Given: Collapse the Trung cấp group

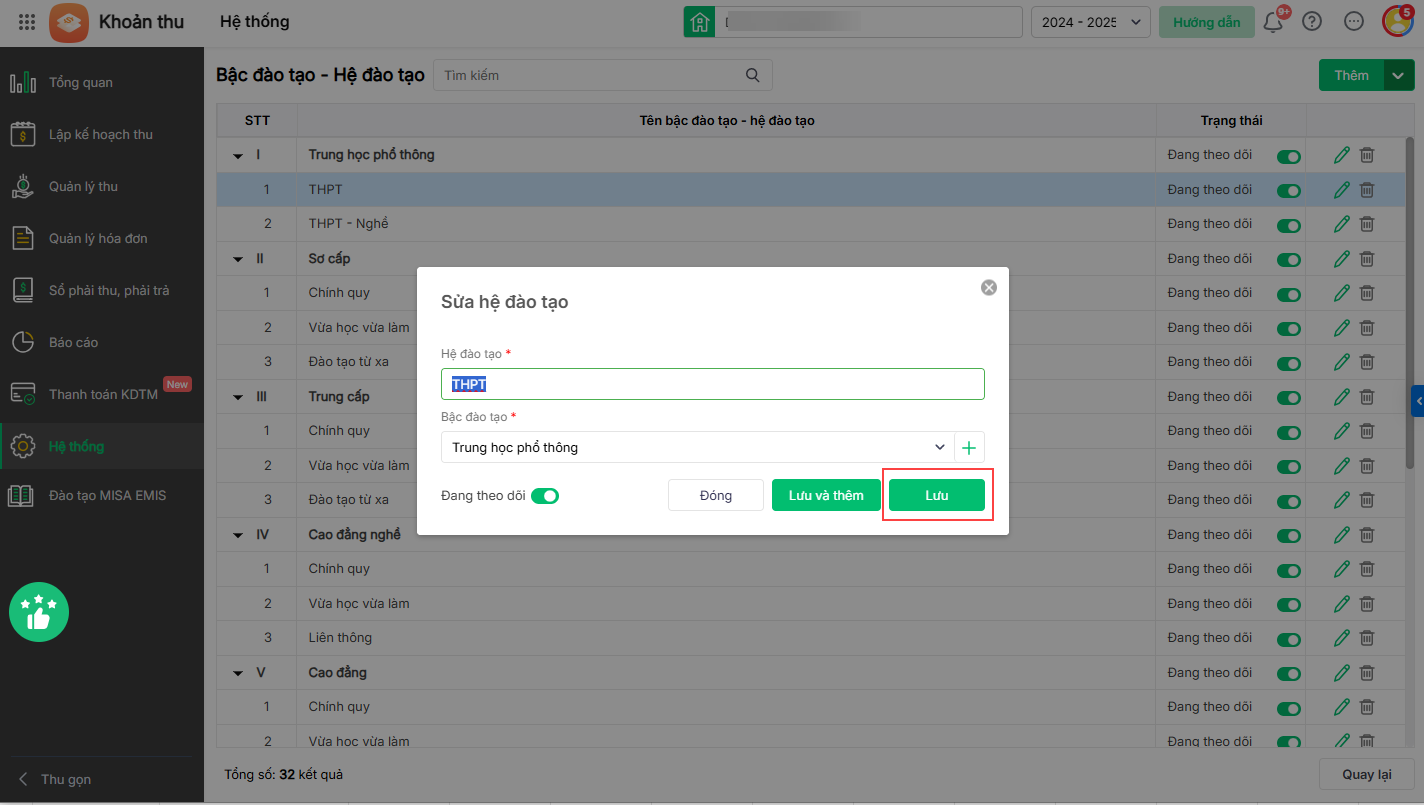Looking at the screenshot, I should tap(238, 397).
